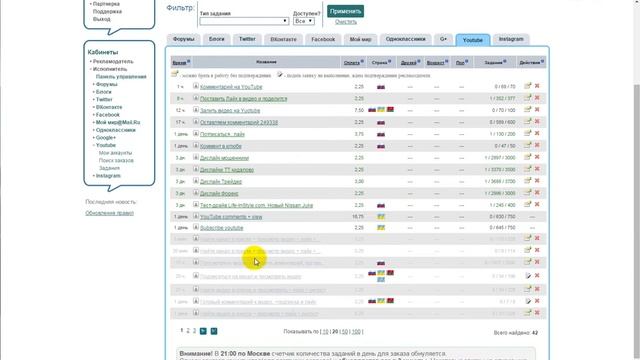Open Рекламодатель cabinet in the sidebar
The width and height of the screenshot is (640, 360).
[113, 62]
